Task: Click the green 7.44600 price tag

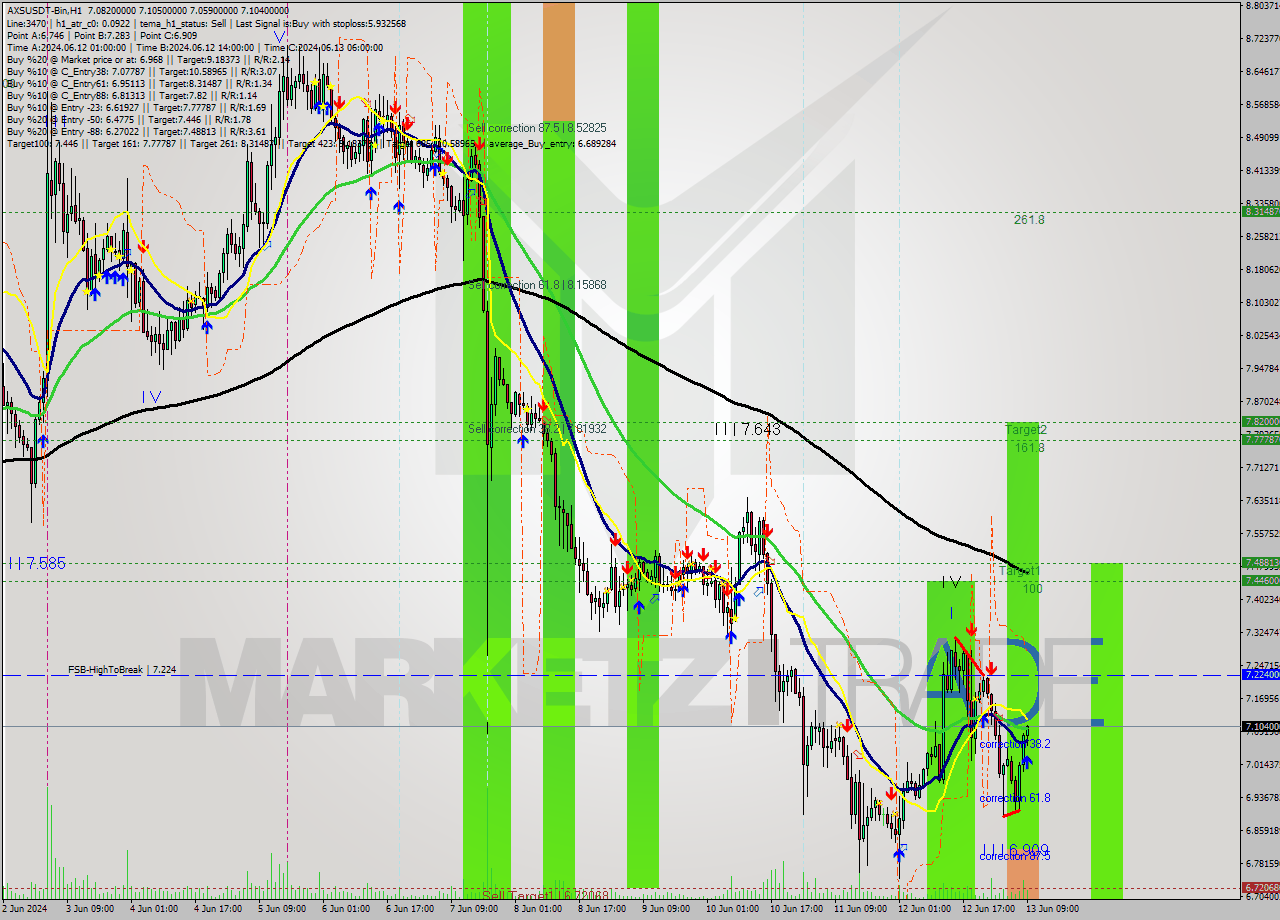Action: pyautogui.click(x=1260, y=580)
